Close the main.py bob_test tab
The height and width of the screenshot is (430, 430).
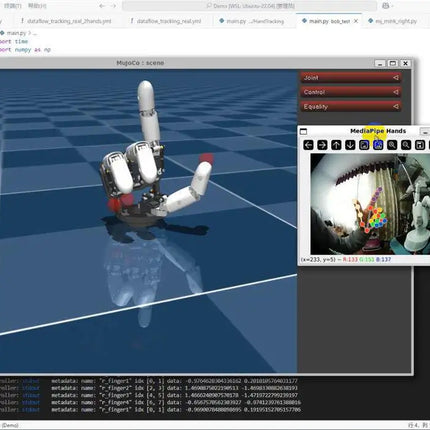tap(356, 21)
